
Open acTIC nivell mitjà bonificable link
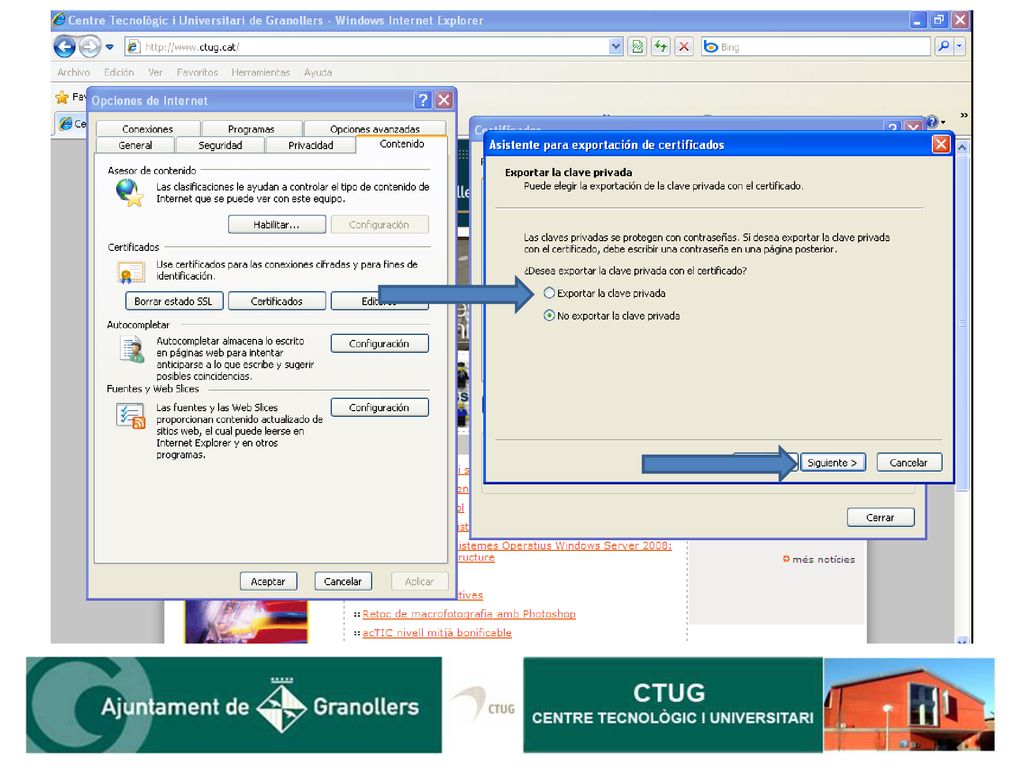coord(437,633)
